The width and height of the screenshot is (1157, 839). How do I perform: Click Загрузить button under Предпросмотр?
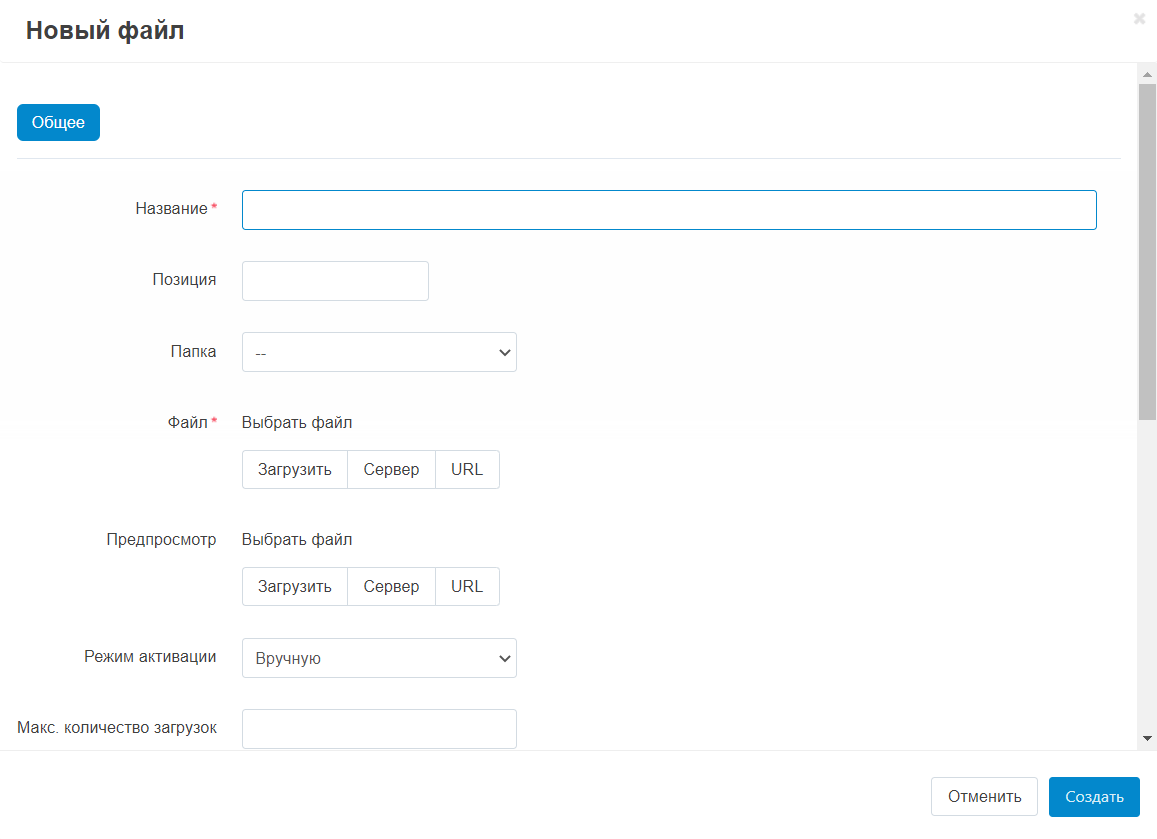[x=295, y=587]
